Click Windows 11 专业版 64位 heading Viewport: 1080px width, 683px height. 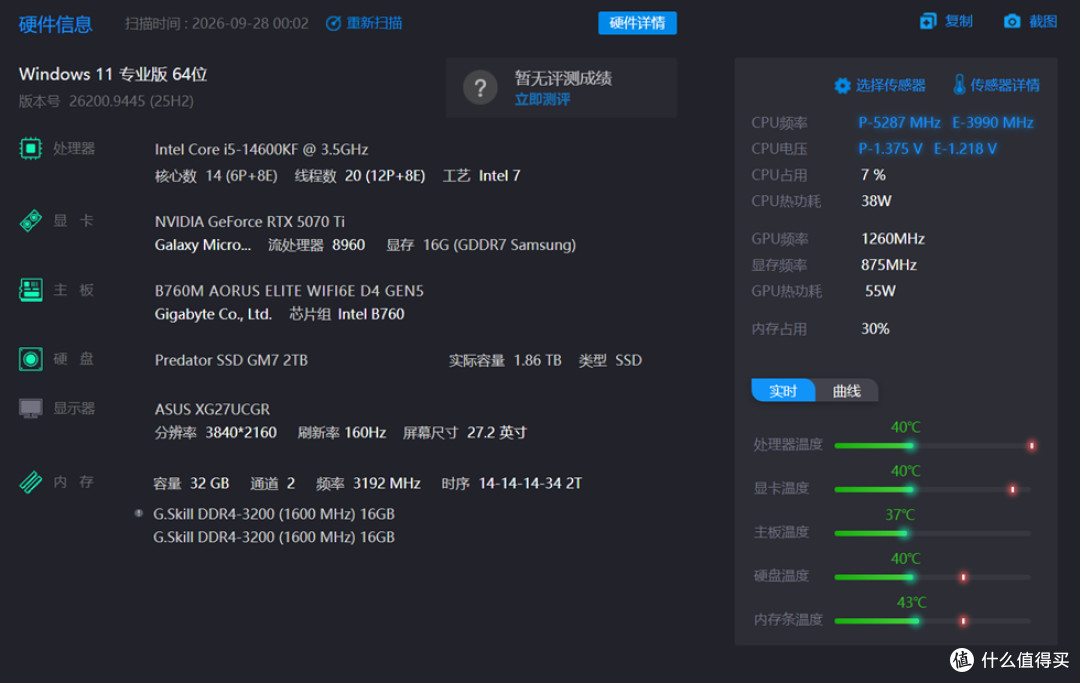coord(113,74)
